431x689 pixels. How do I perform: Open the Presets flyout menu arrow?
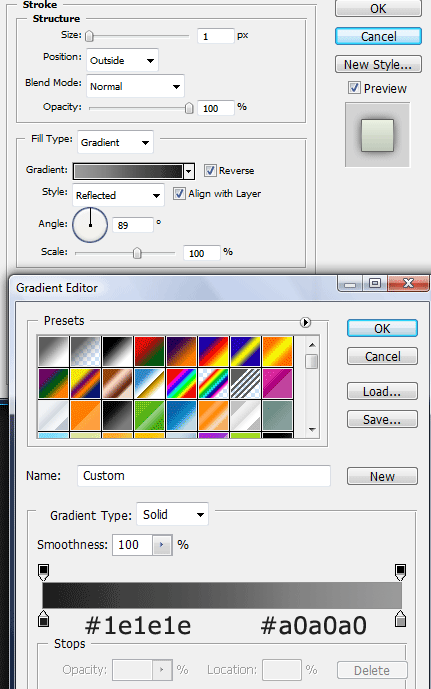305,323
